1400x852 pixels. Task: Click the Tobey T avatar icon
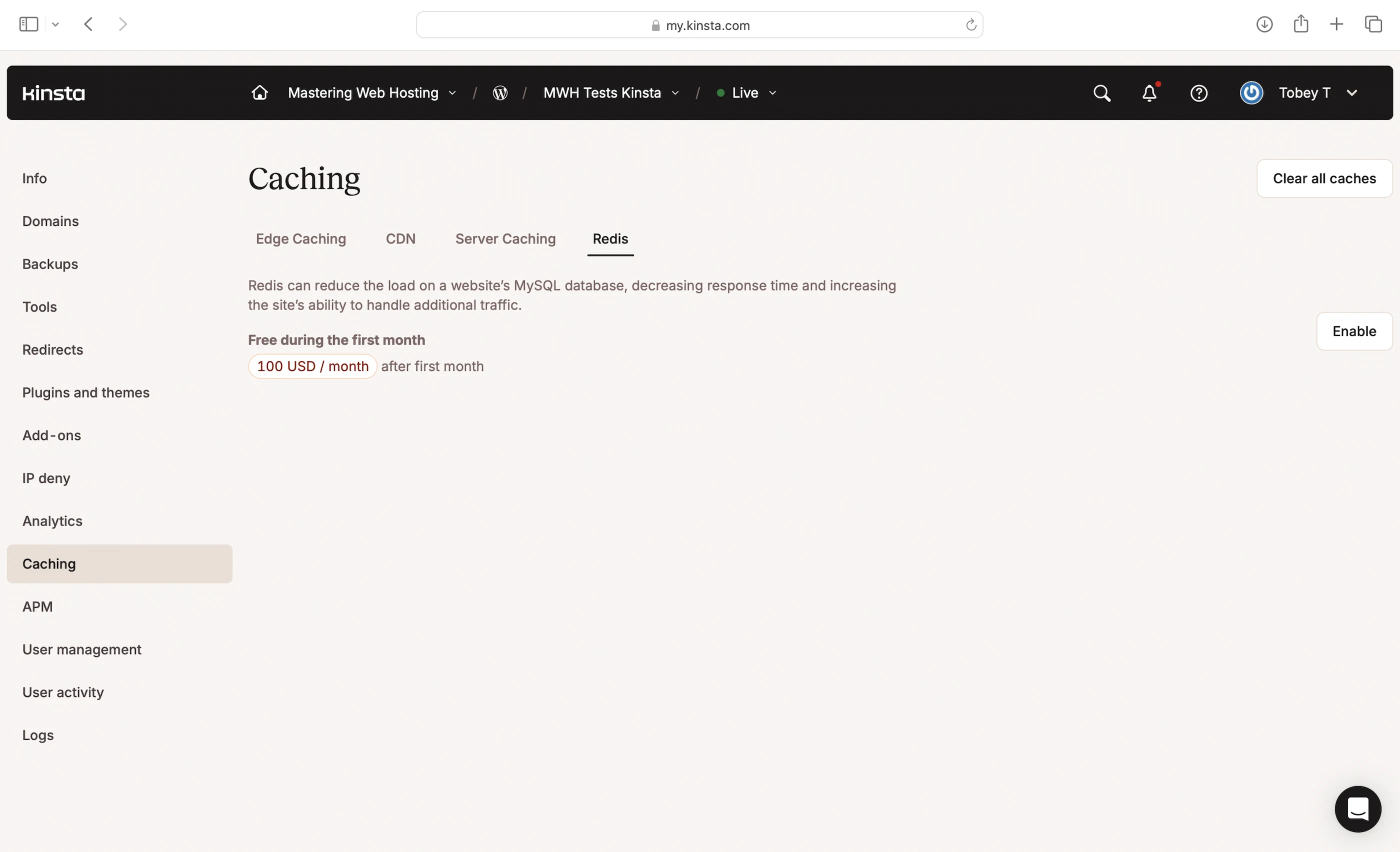(x=1251, y=93)
